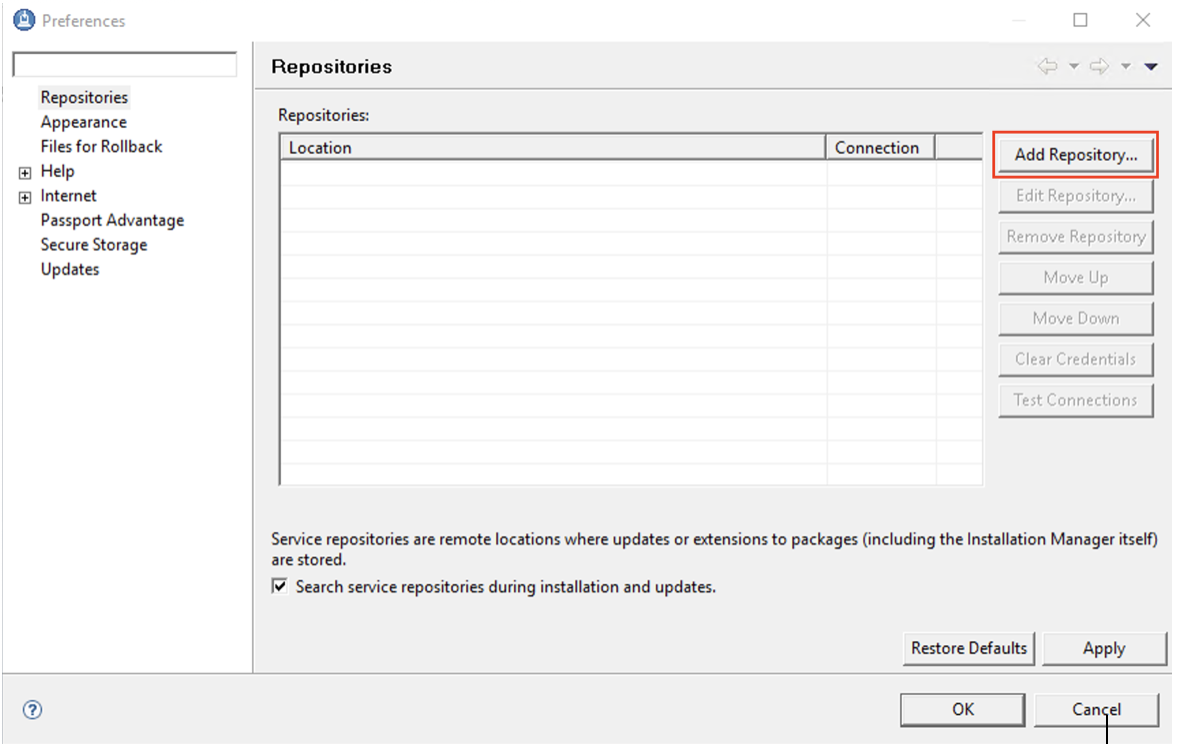Click the Connection column header

(880, 148)
